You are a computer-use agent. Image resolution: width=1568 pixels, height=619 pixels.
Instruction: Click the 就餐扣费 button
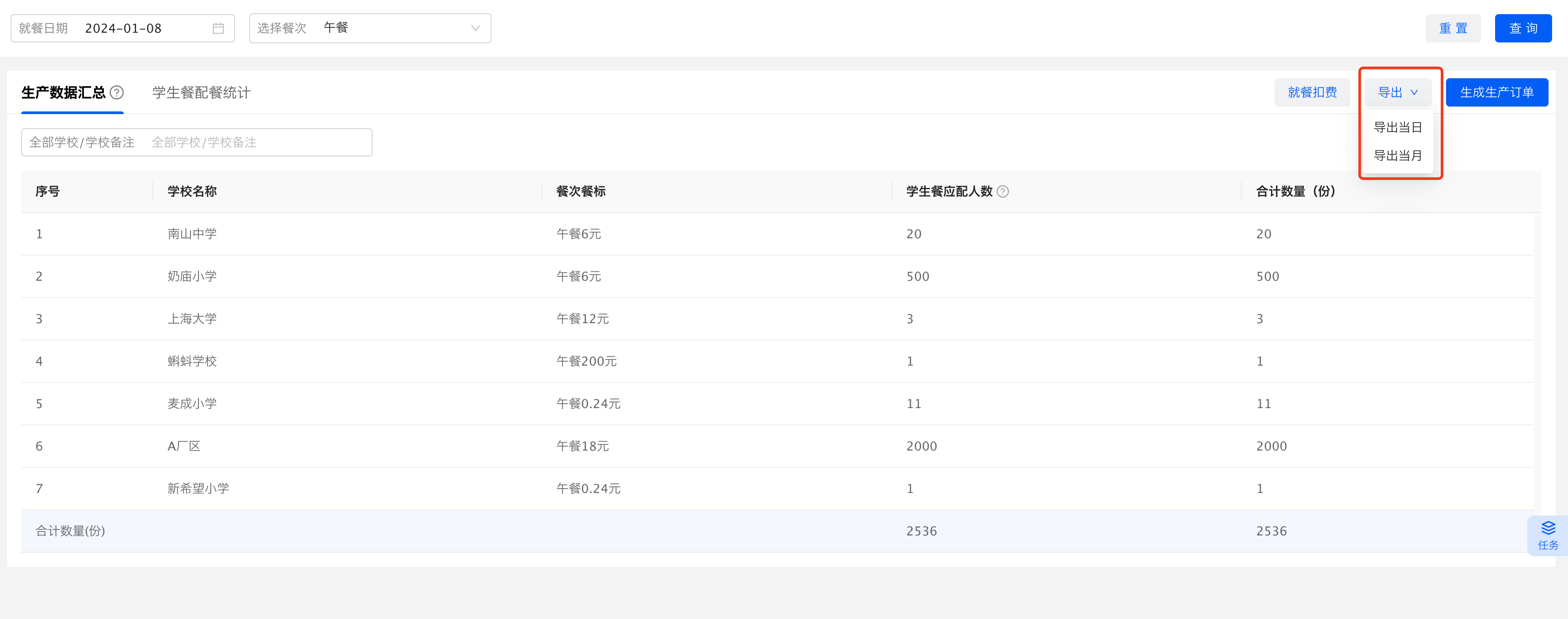tap(1313, 92)
